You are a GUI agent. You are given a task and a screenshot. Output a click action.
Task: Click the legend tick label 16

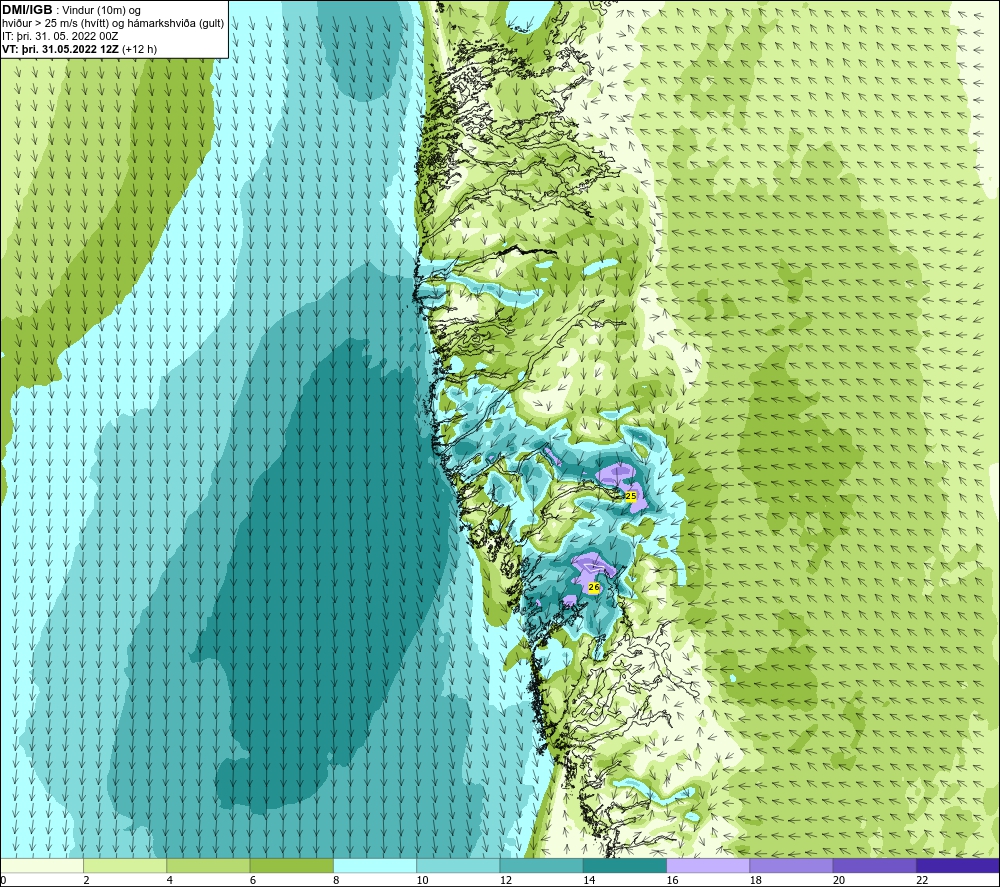672,880
